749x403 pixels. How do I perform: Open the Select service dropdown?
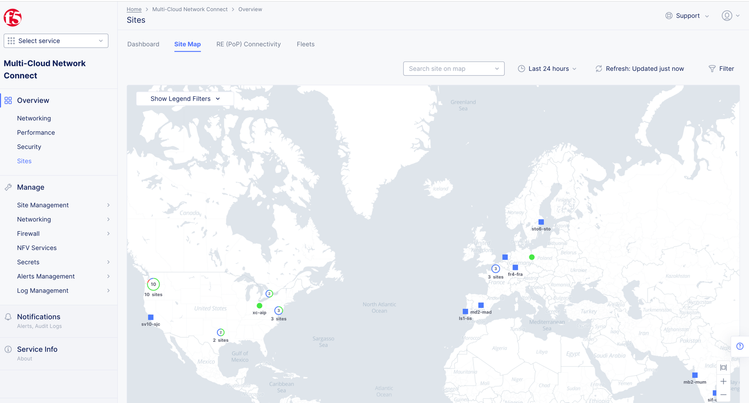56,41
